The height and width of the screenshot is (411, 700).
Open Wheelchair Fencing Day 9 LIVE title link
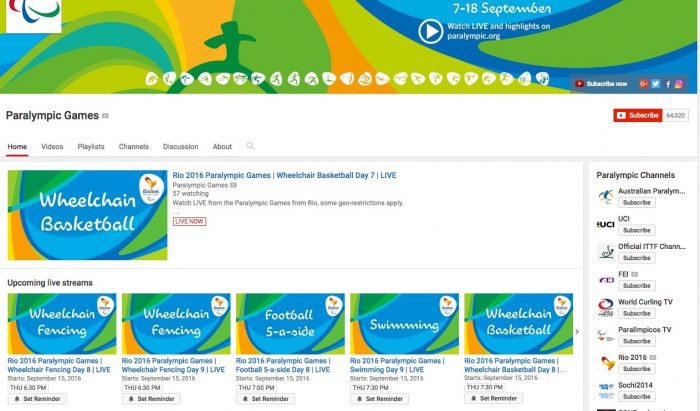click(x=173, y=365)
